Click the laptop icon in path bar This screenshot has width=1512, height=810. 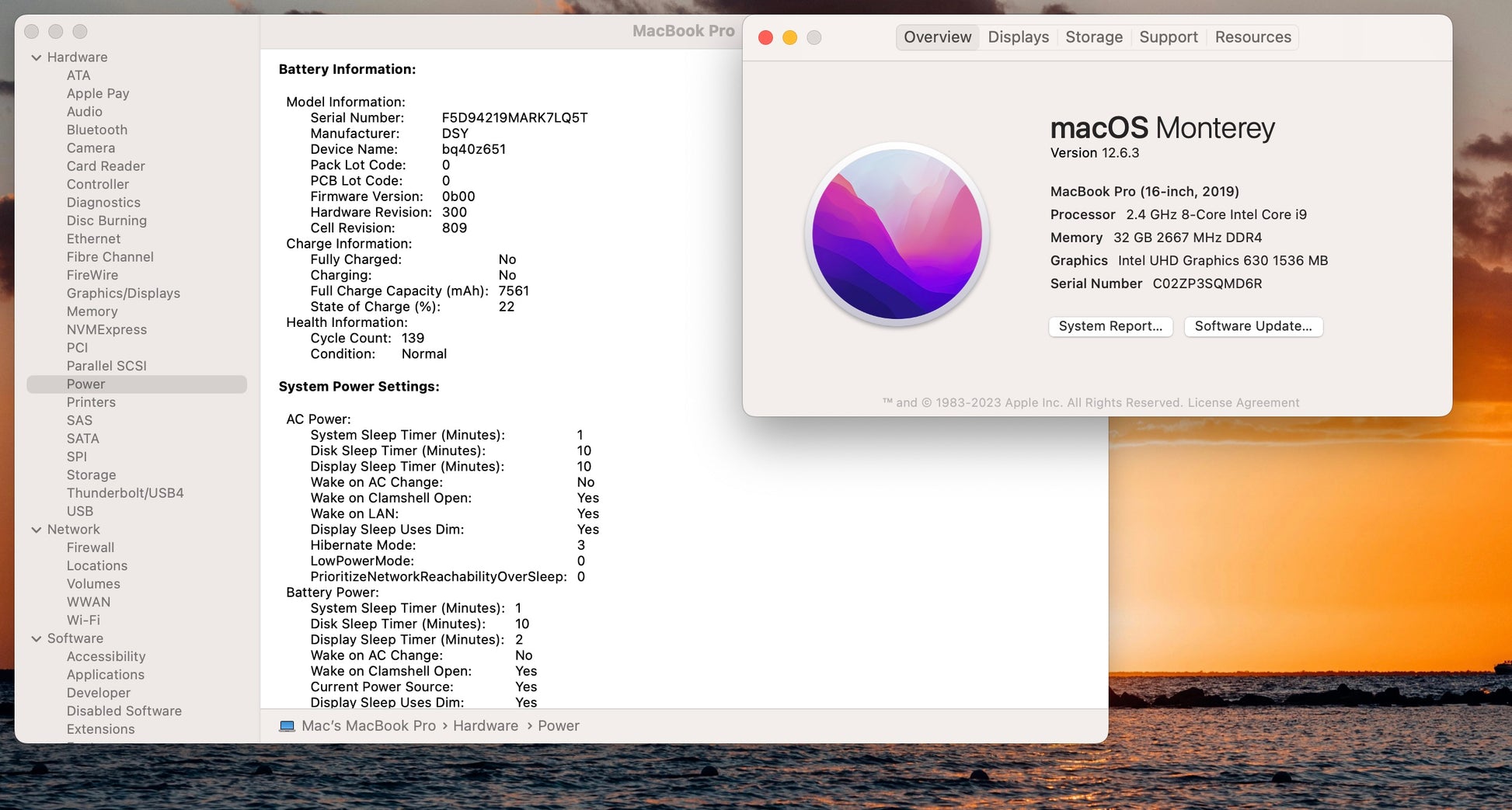(287, 726)
